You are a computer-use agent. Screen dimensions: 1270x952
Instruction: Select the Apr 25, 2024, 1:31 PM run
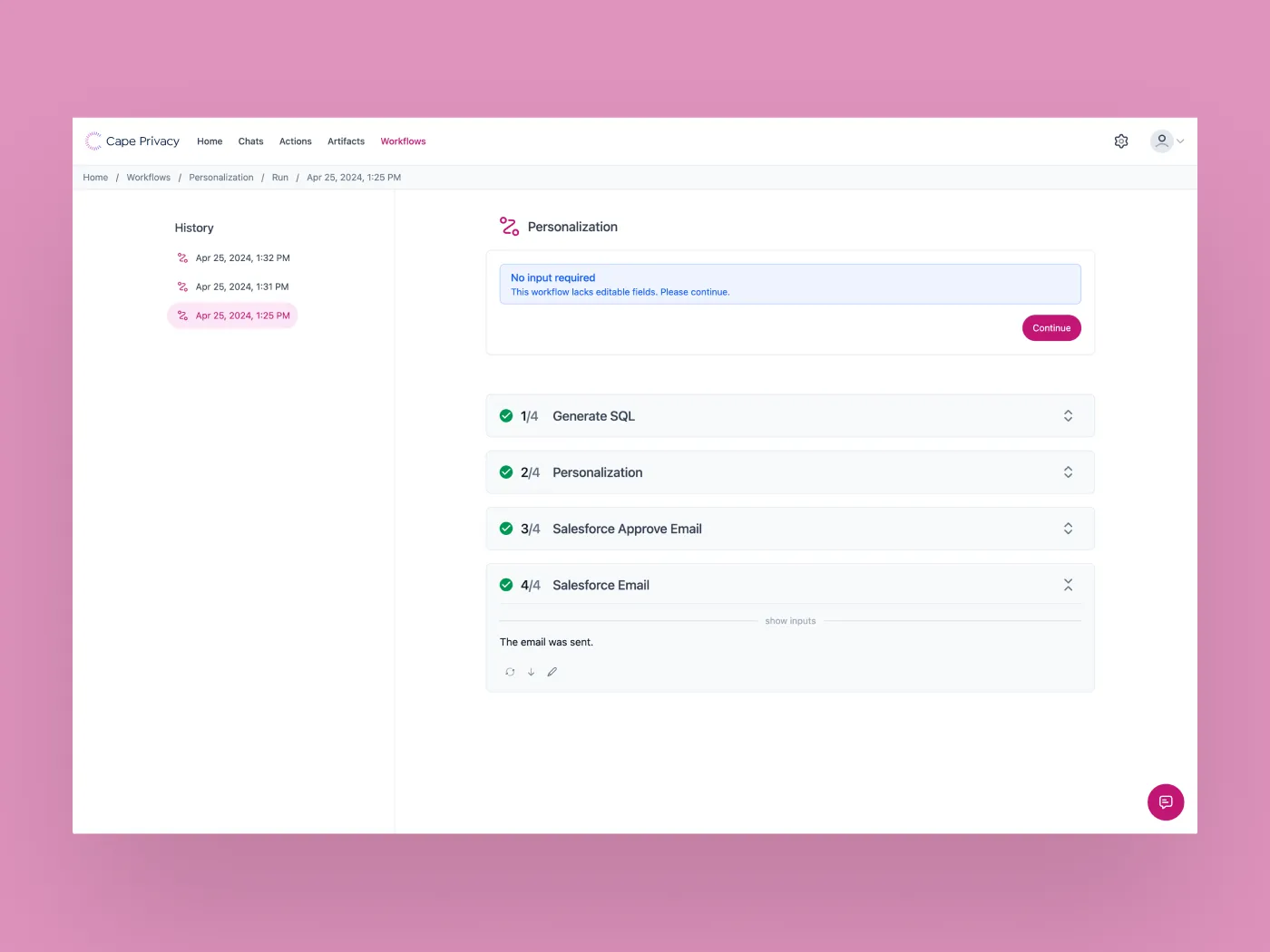pos(241,287)
